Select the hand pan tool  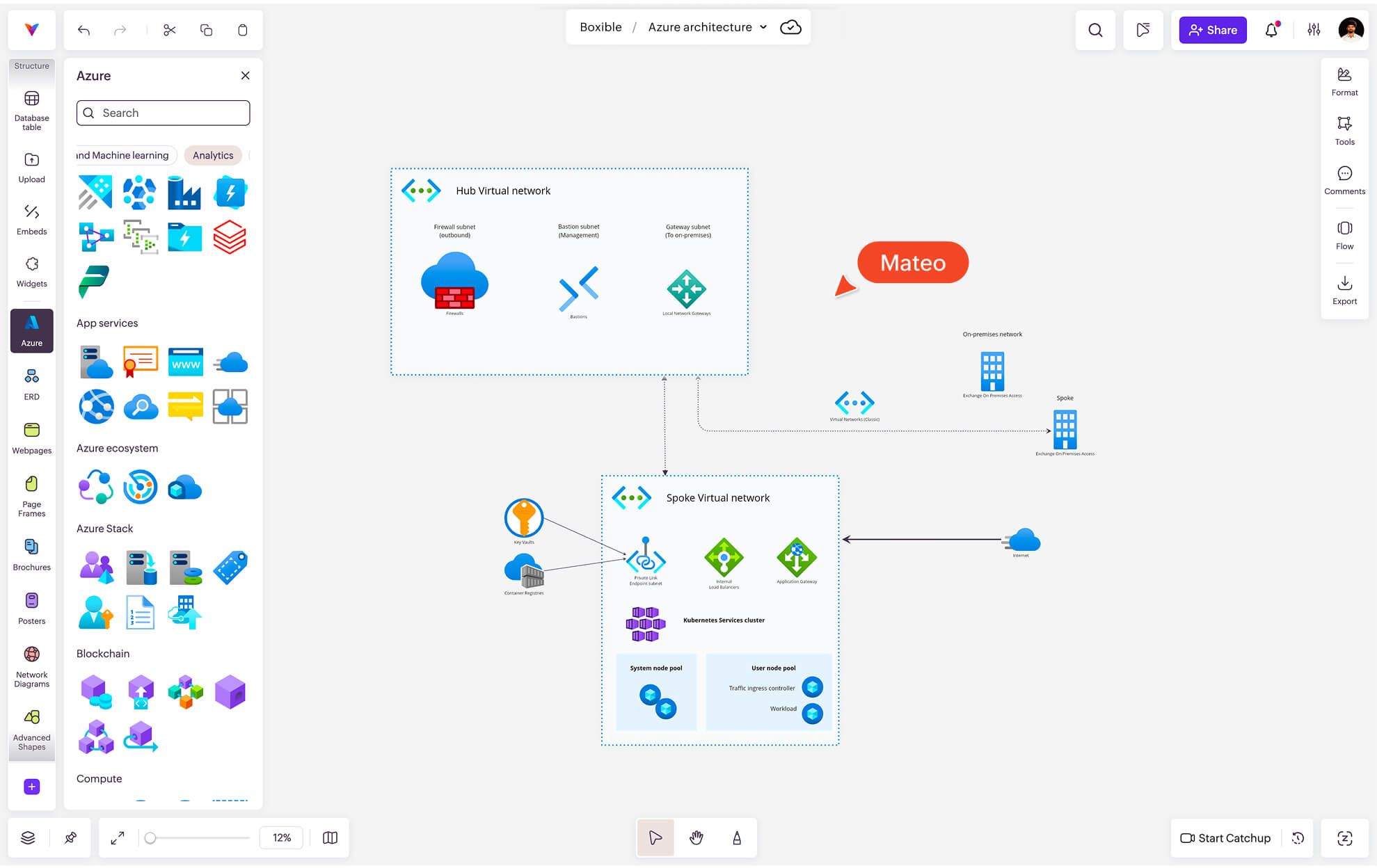click(x=696, y=837)
